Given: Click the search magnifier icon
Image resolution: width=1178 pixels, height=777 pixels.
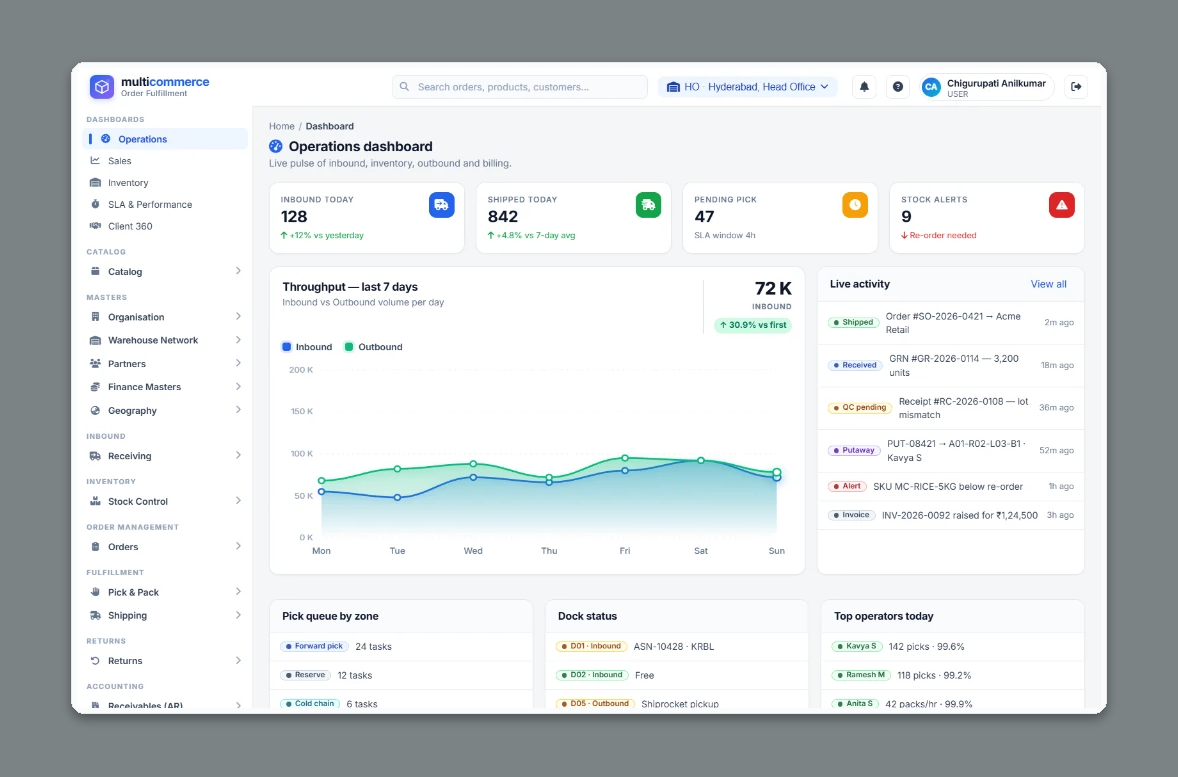Looking at the screenshot, I should click(x=404, y=87).
